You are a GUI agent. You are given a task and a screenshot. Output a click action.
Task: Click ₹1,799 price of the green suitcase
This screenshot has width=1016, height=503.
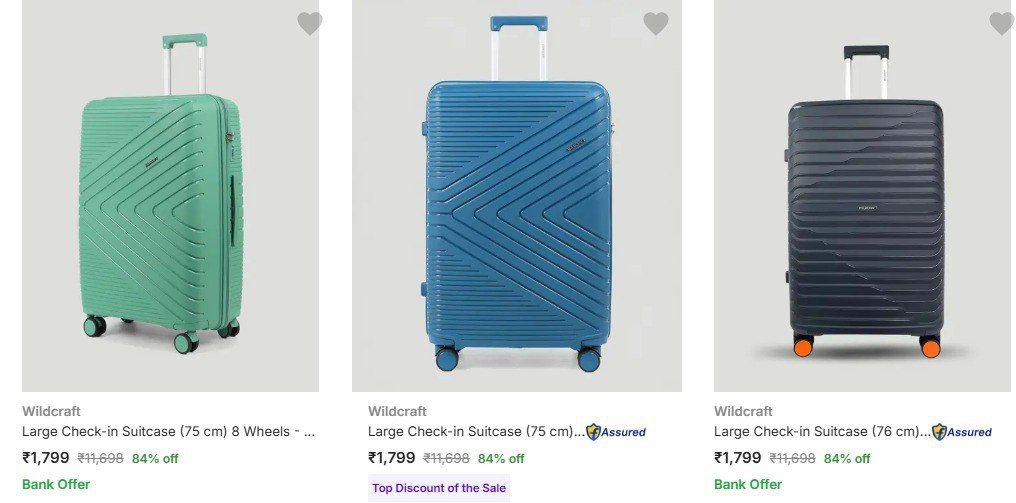coord(46,458)
